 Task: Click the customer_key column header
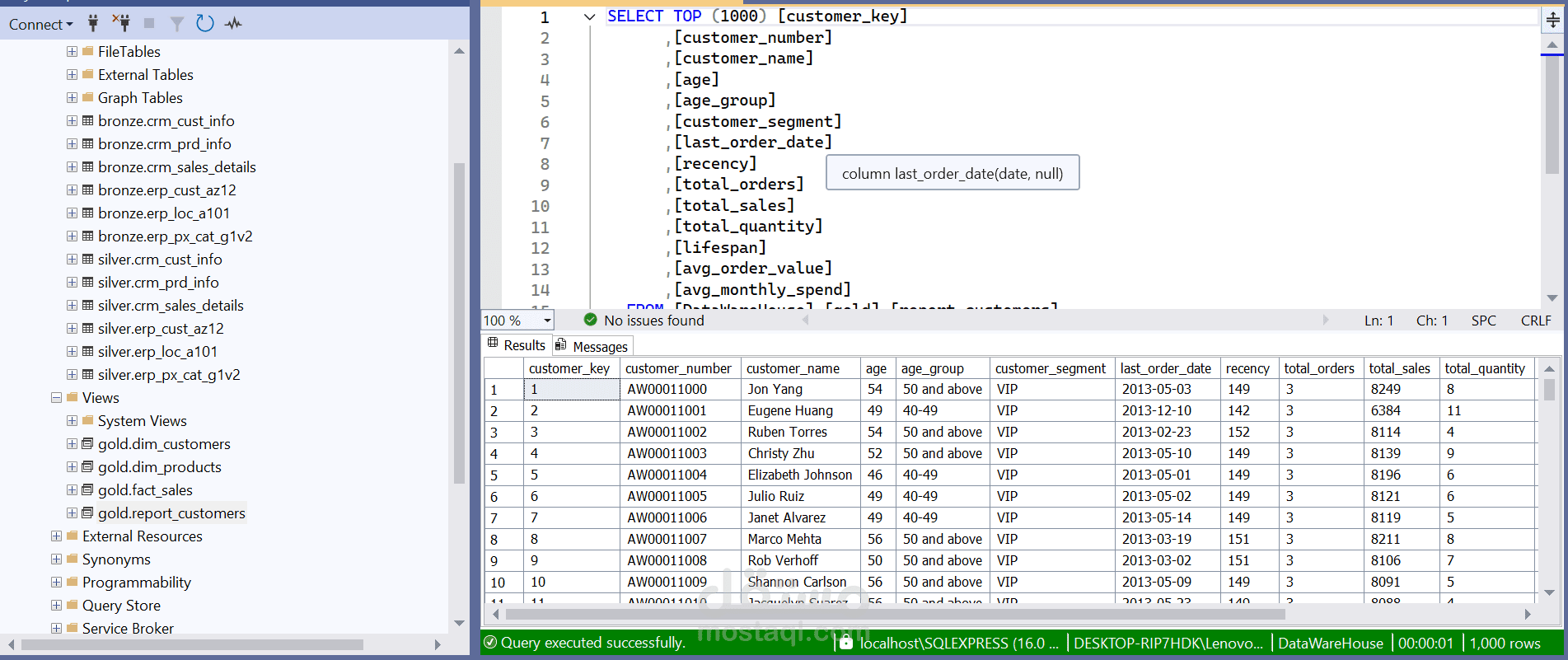pyautogui.click(x=572, y=368)
